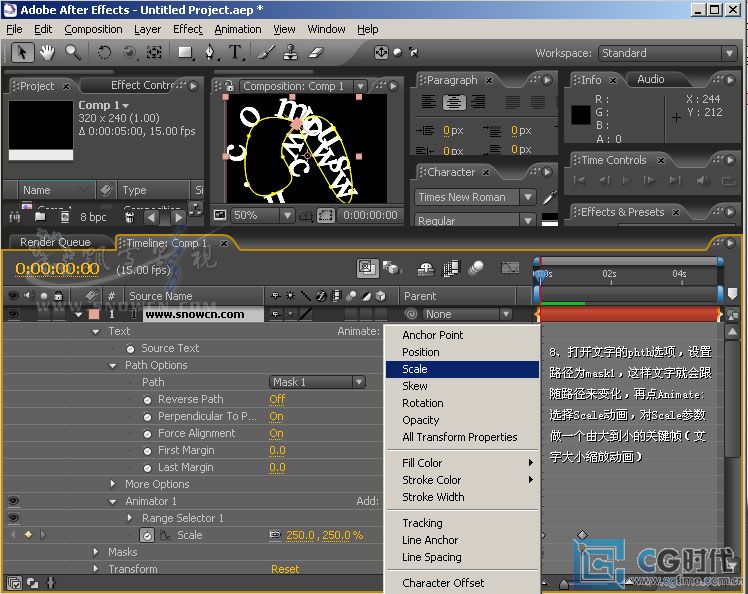Toggle Force Alignment value On

[x=276, y=433]
